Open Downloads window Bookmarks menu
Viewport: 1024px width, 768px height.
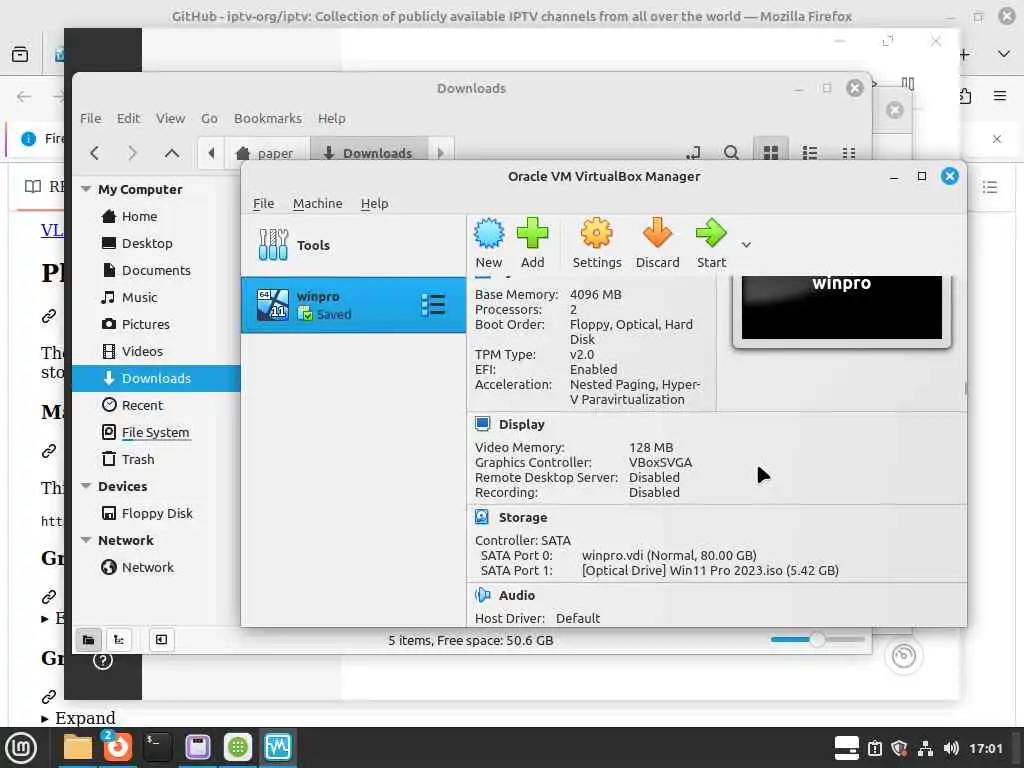pyautogui.click(x=268, y=118)
